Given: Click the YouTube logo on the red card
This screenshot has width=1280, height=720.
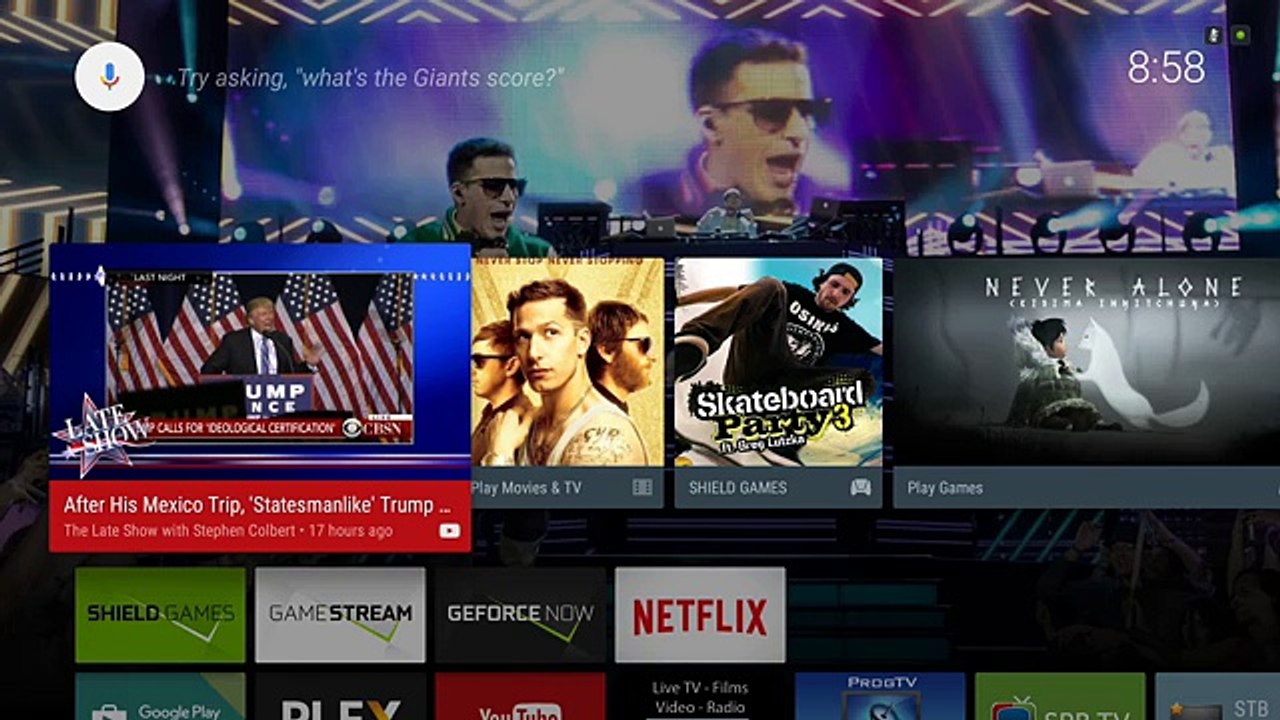Looking at the screenshot, I should pos(450,531).
